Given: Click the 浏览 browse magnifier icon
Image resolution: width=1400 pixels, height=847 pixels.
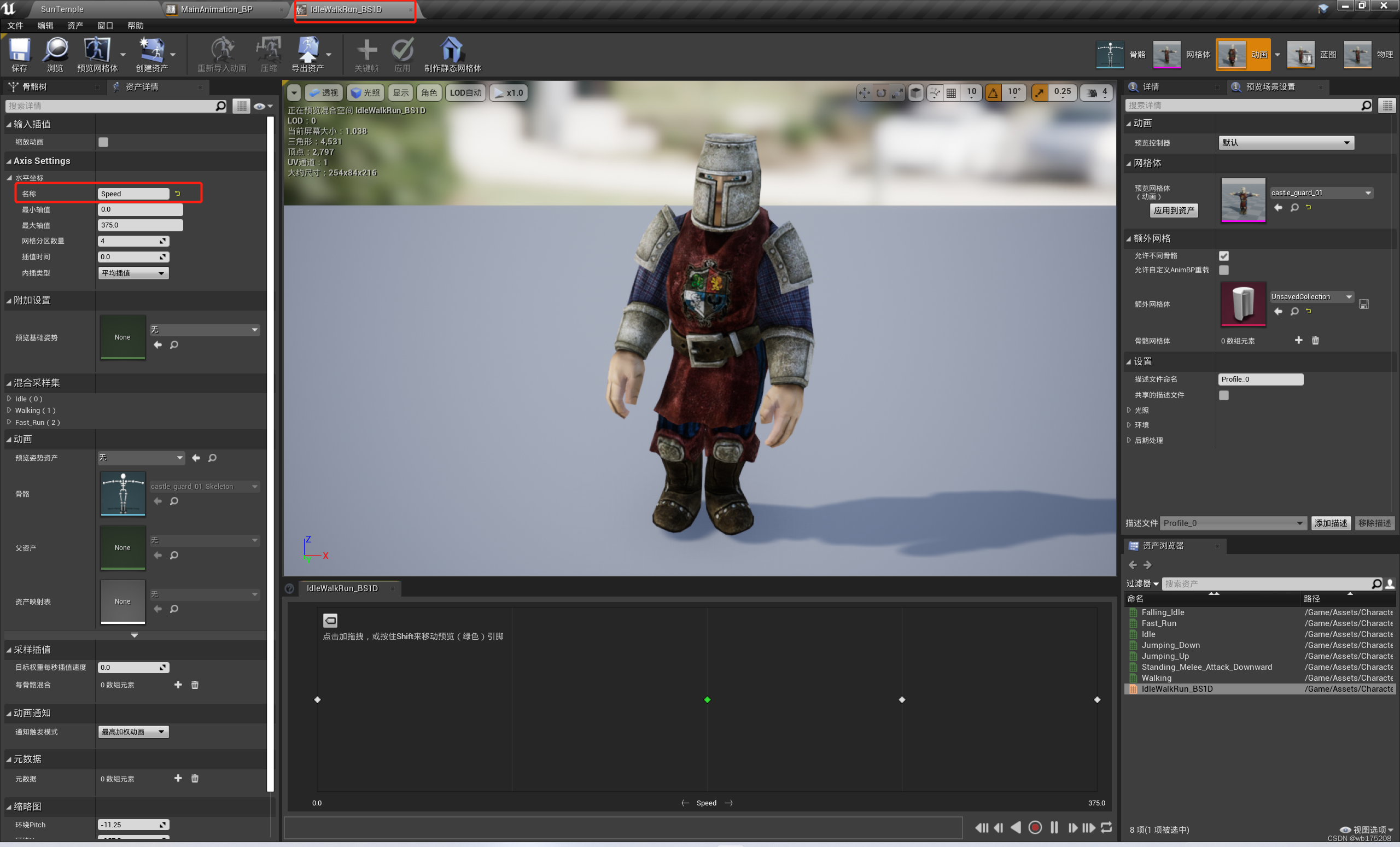Looking at the screenshot, I should [x=55, y=55].
